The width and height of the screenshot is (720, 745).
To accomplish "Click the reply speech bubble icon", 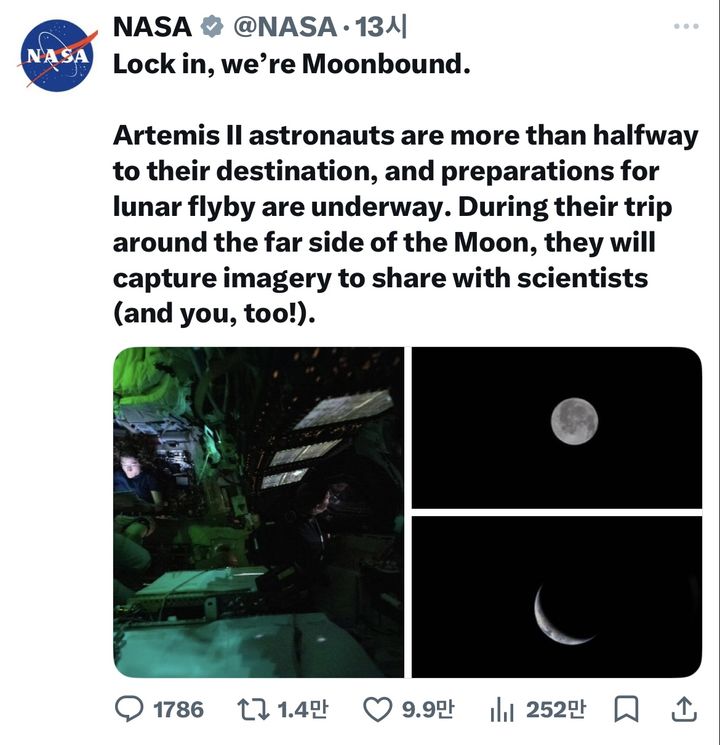I will click(x=131, y=709).
